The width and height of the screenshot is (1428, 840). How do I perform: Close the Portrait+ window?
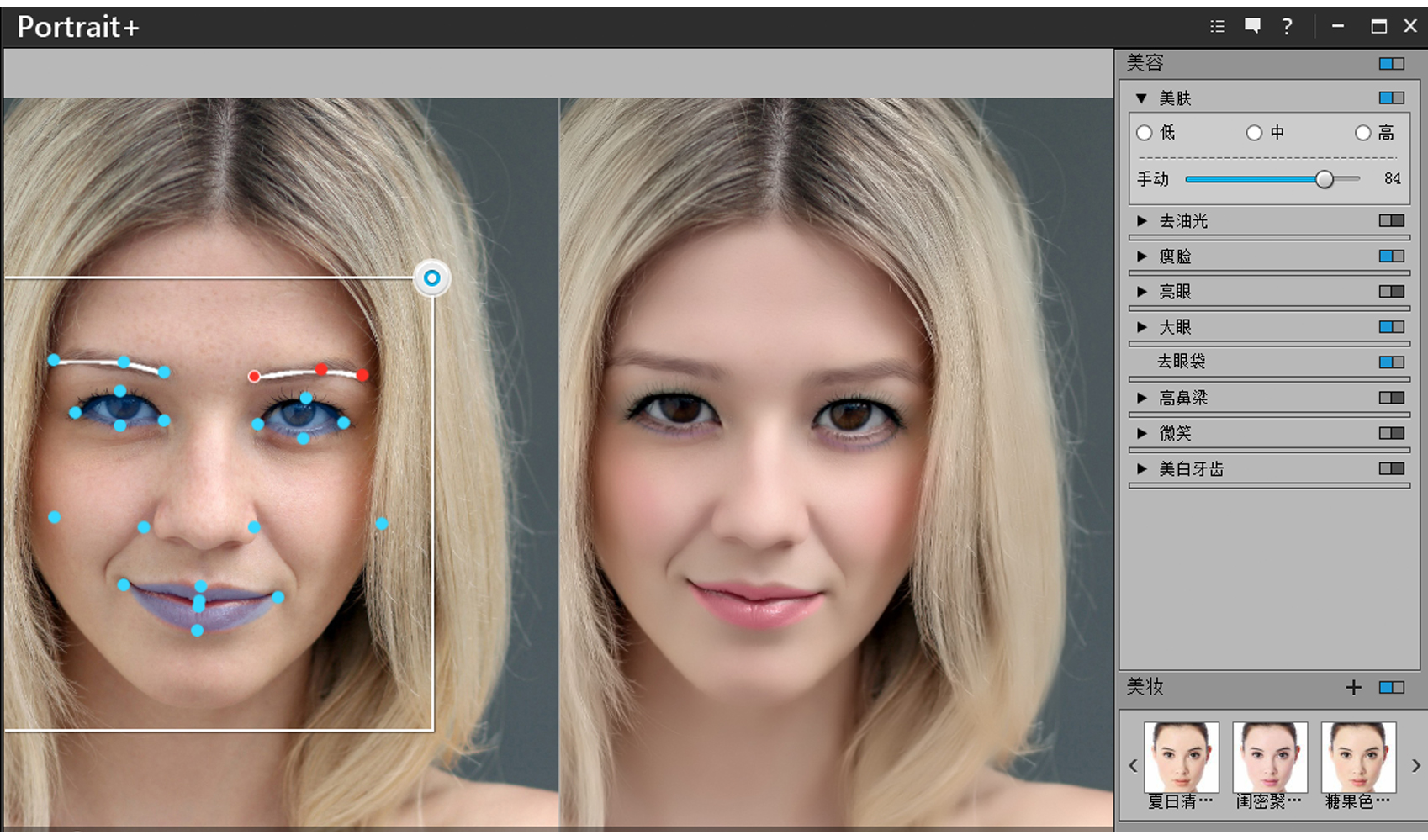1410,26
